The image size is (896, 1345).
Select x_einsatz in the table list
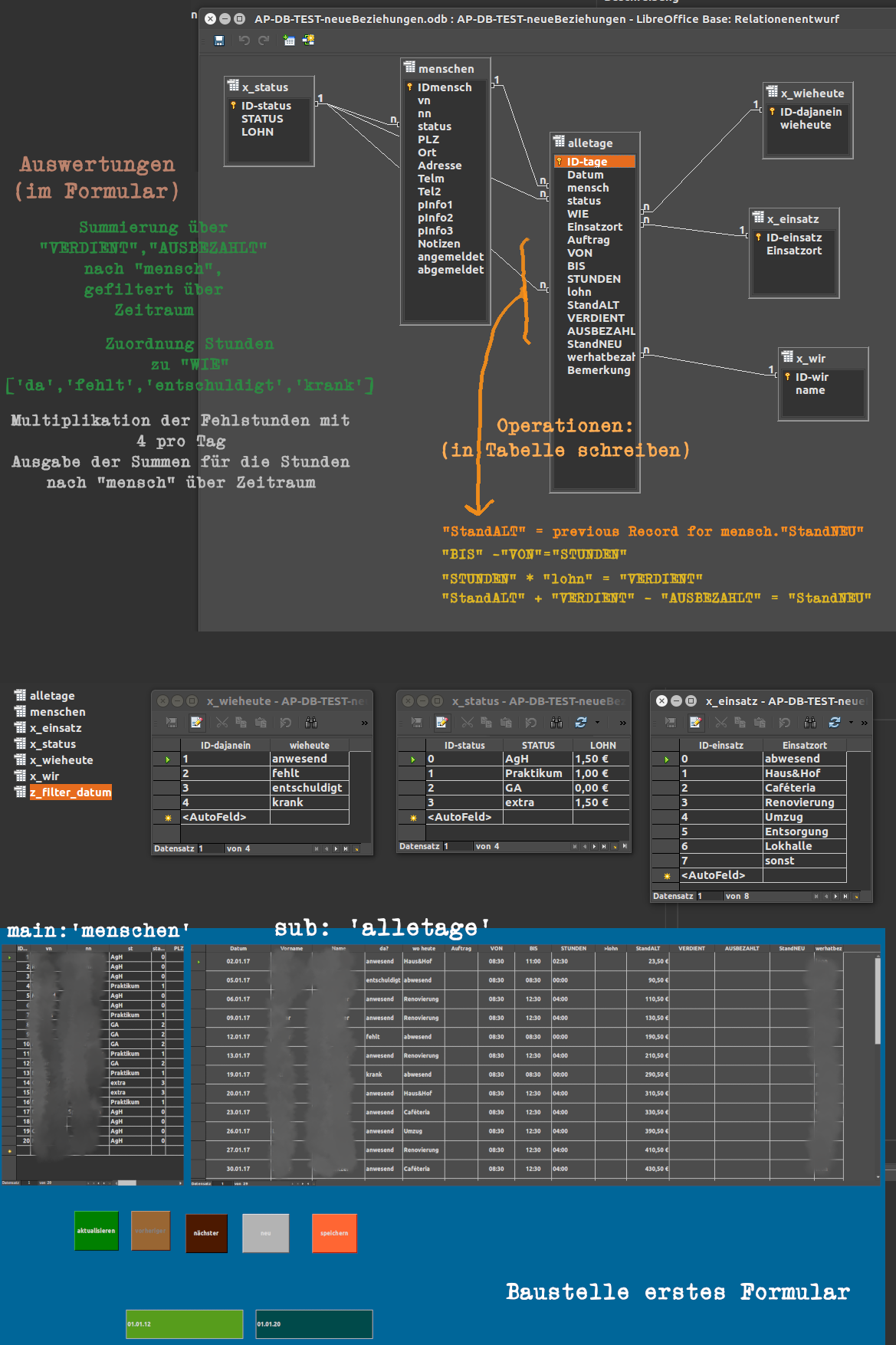point(55,728)
